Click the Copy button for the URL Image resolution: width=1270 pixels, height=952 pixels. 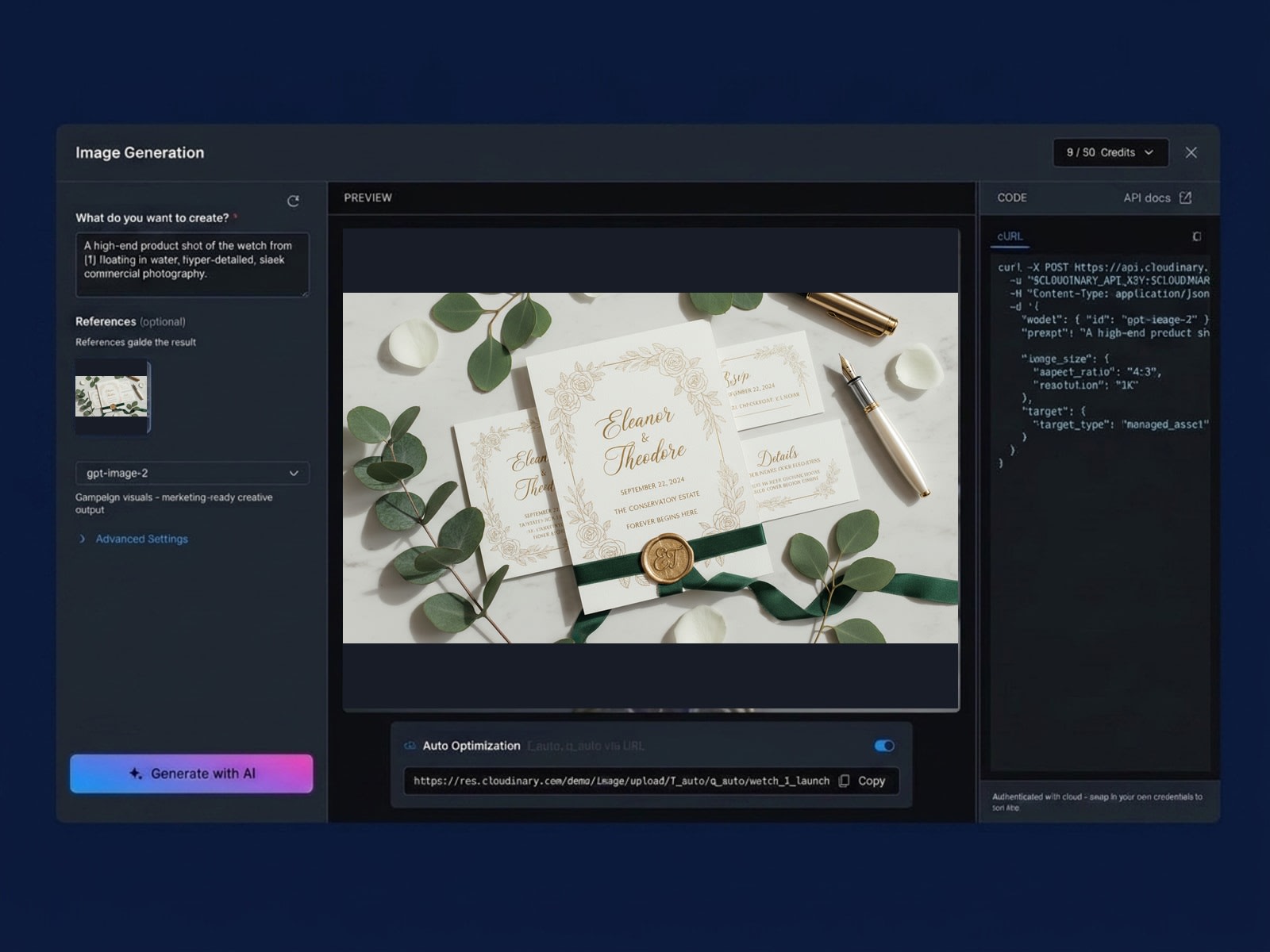(862, 781)
